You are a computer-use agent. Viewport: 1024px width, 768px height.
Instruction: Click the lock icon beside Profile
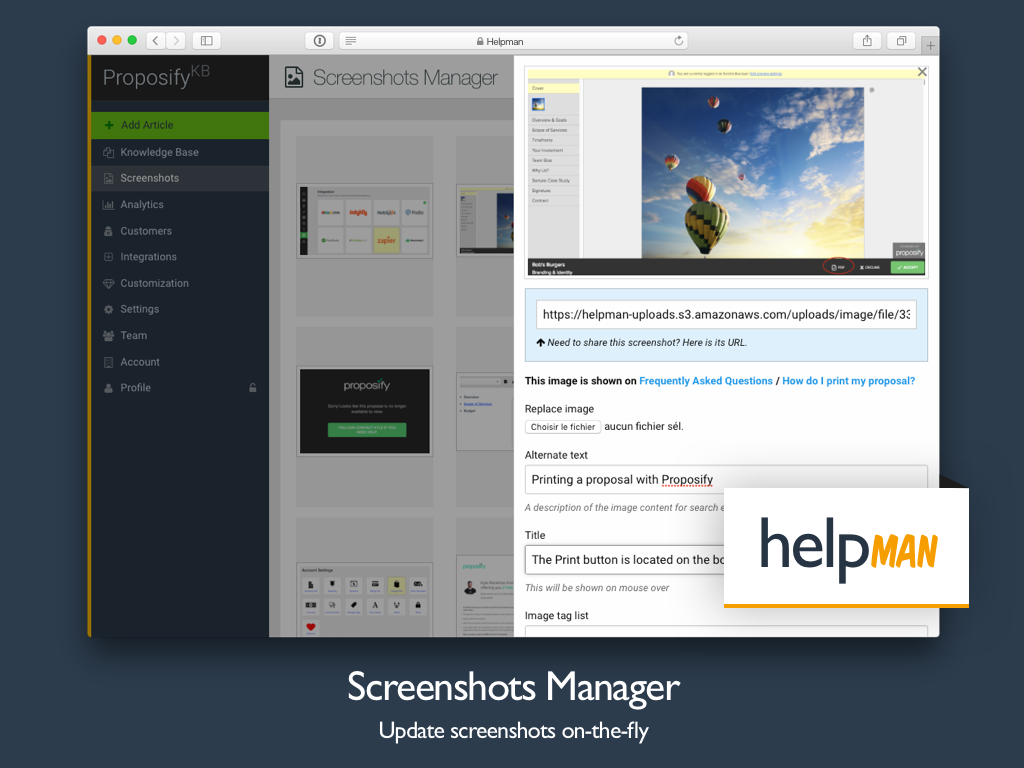click(253, 387)
